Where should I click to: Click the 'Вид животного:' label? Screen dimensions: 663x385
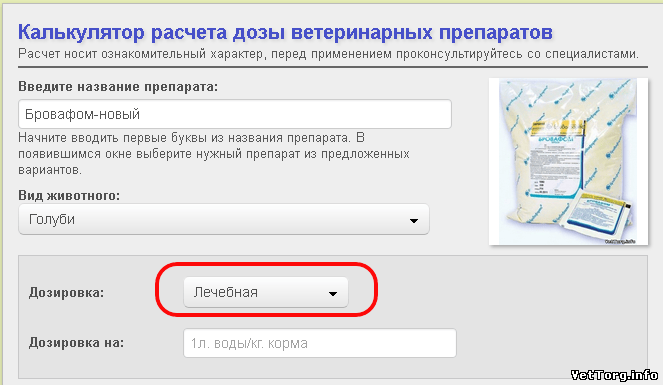(x=69, y=195)
